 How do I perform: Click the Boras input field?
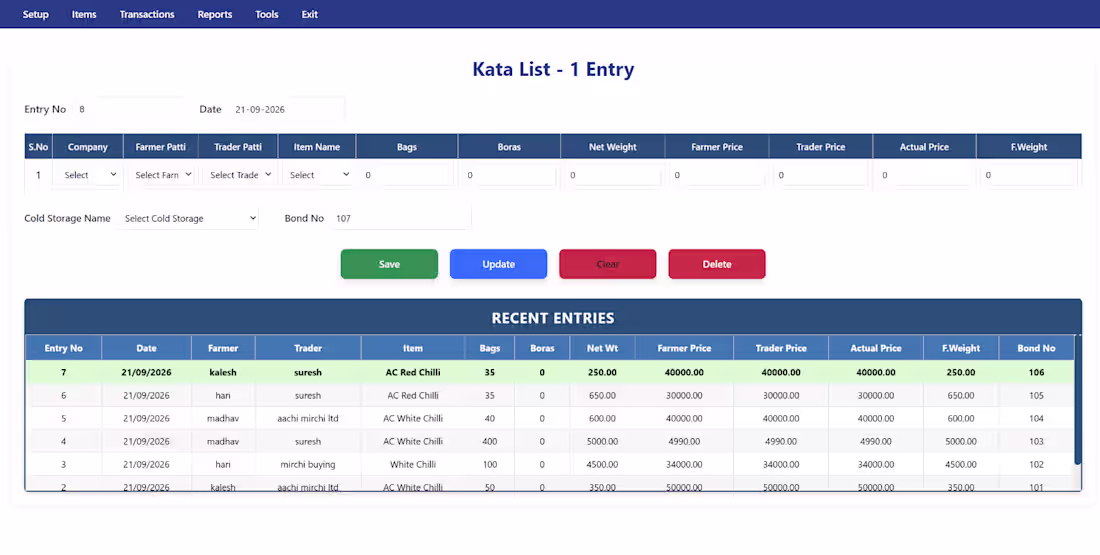[x=509, y=175]
